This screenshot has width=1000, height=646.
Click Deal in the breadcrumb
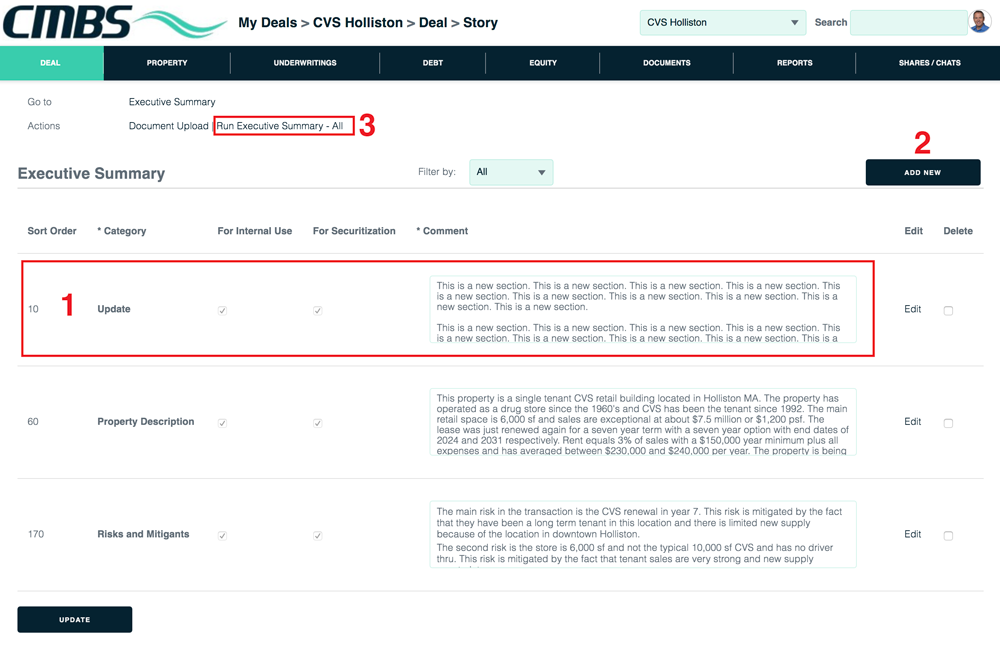pos(433,22)
